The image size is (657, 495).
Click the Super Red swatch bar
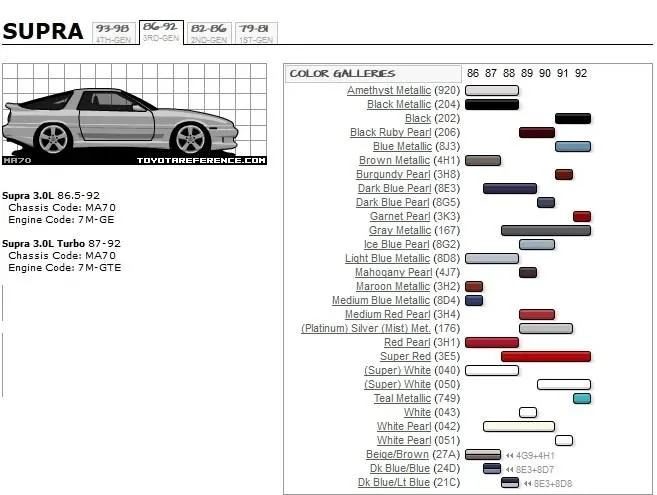[546, 357]
